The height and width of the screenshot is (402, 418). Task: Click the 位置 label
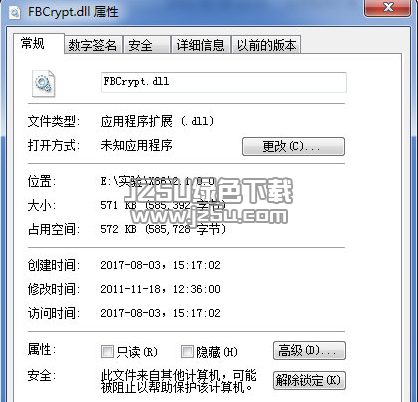pyautogui.click(x=42, y=182)
